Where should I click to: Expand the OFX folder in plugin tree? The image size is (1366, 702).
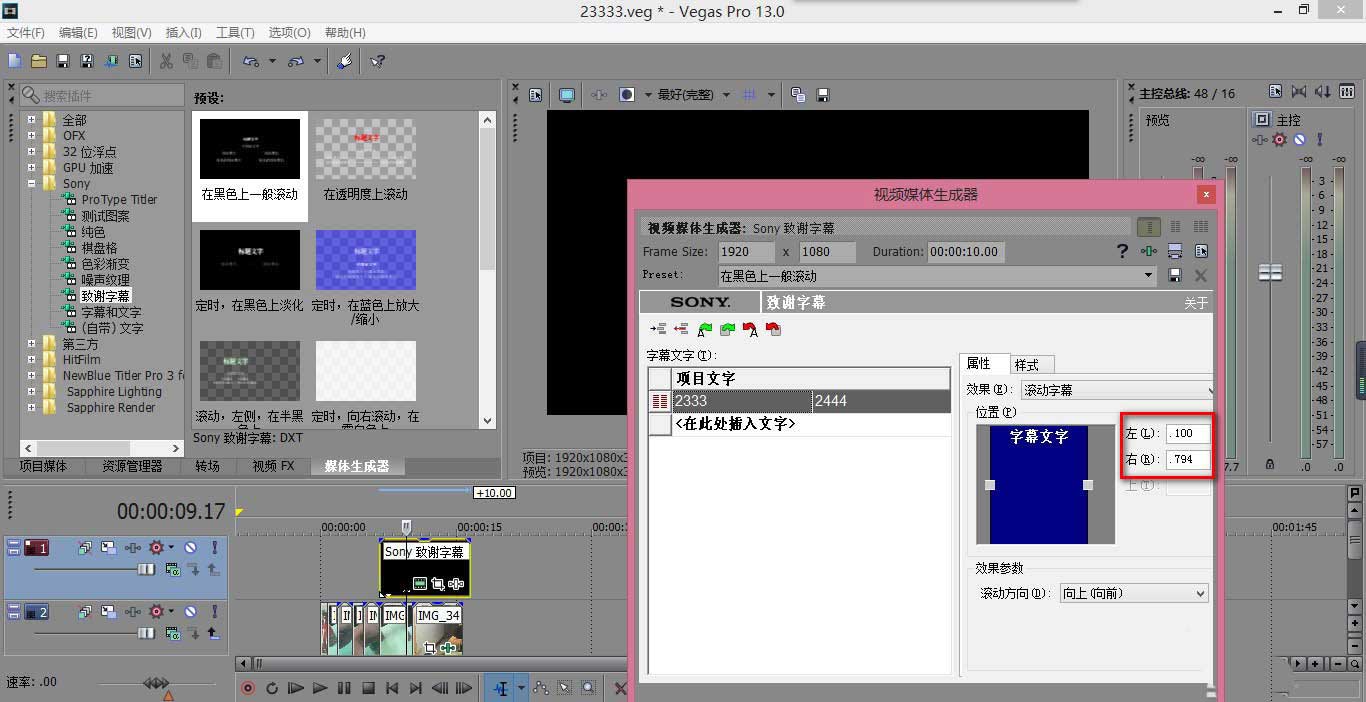point(32,136)
